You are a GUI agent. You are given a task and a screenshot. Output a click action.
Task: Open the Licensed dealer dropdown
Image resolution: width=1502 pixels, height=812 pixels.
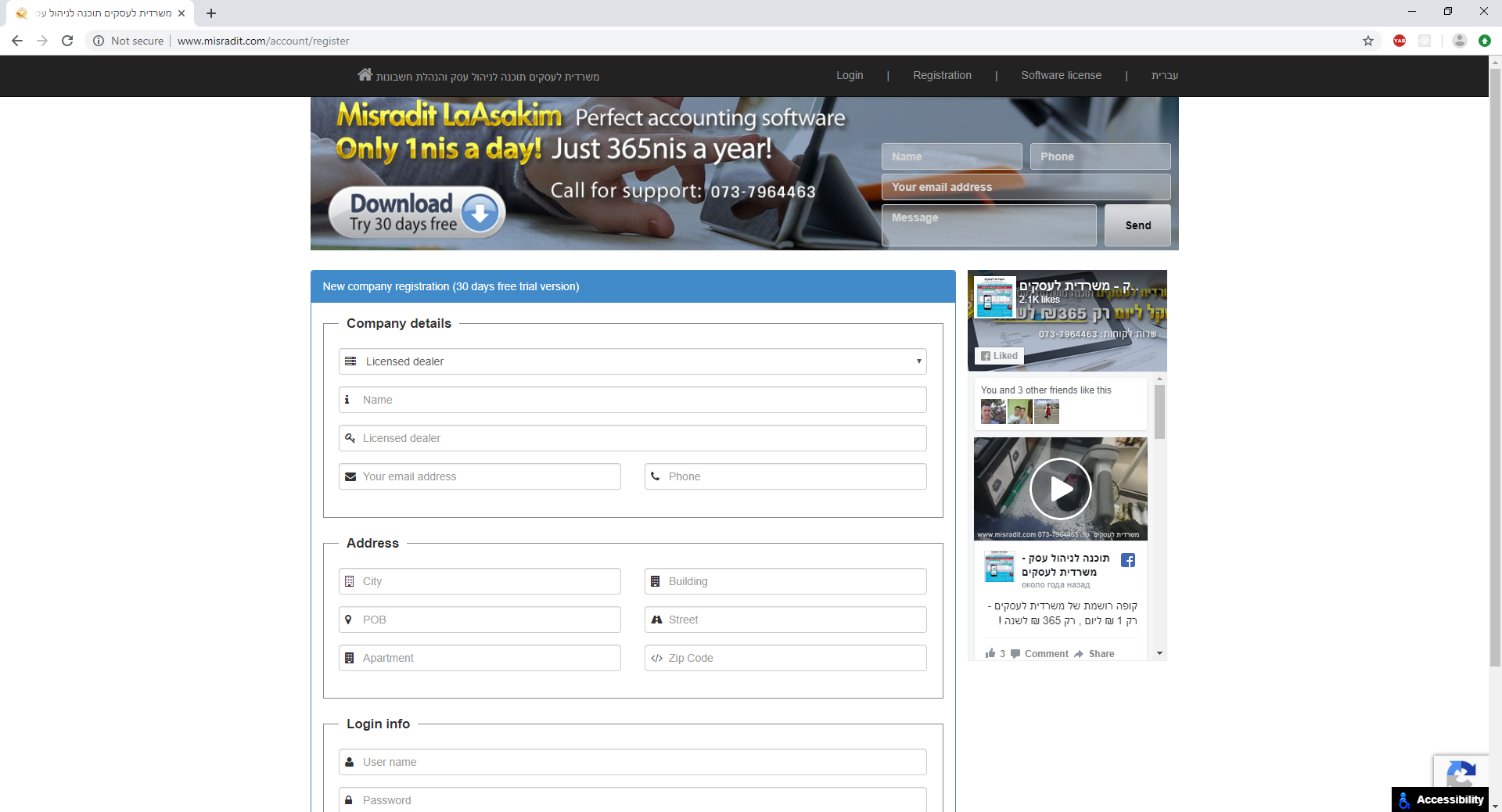click(633, 361)
